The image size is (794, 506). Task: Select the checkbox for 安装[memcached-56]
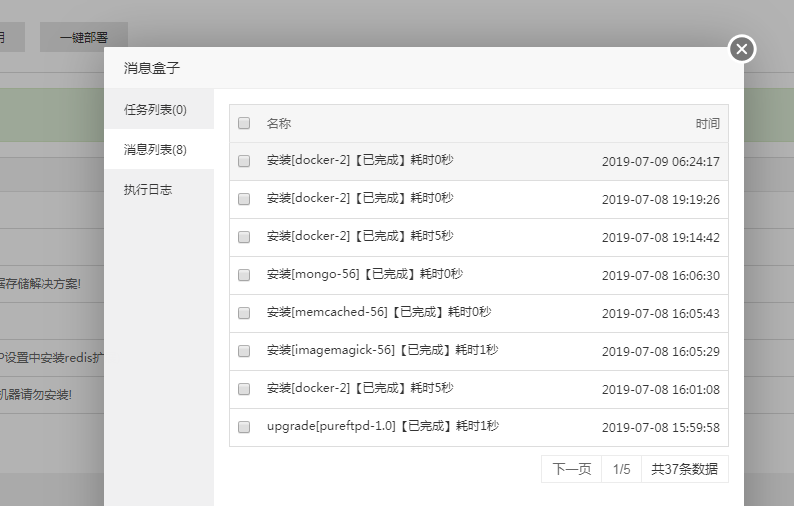[x=244, y=313]
